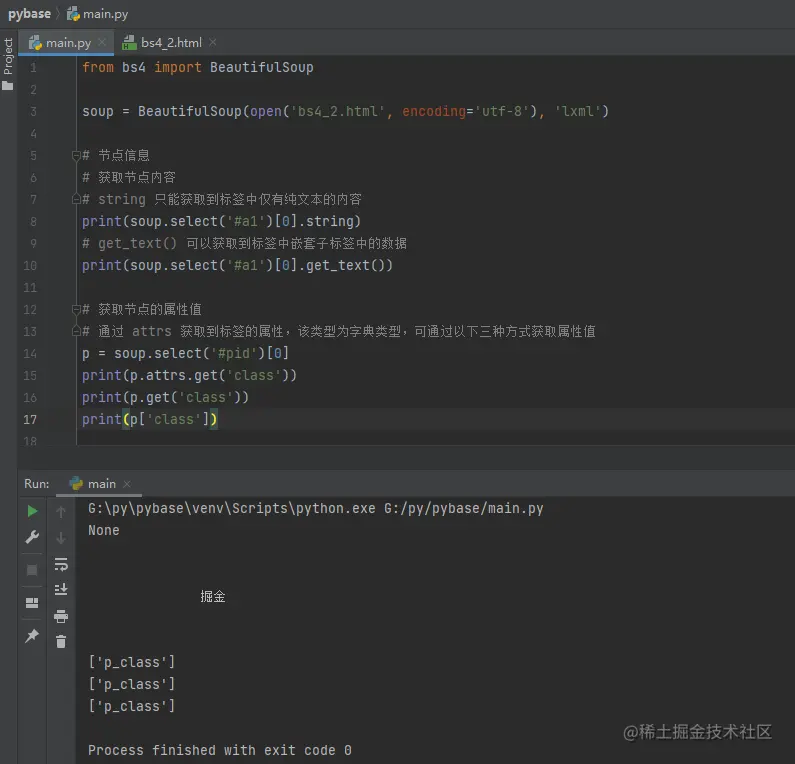Click p = soup.select('#pid')[0] line
795x764 pixels.
(x=186, y=353)
